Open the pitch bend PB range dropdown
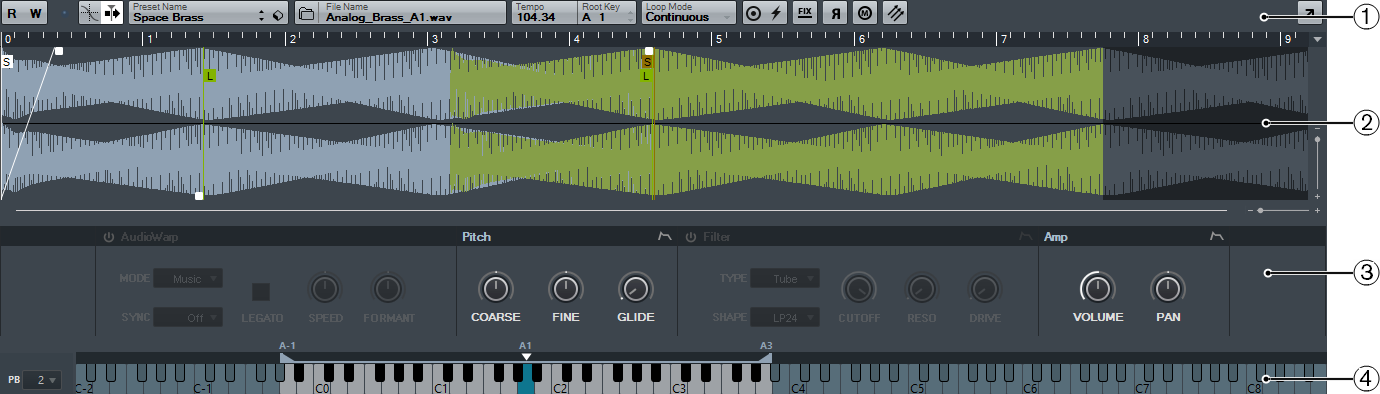 [x=42, y=380]
